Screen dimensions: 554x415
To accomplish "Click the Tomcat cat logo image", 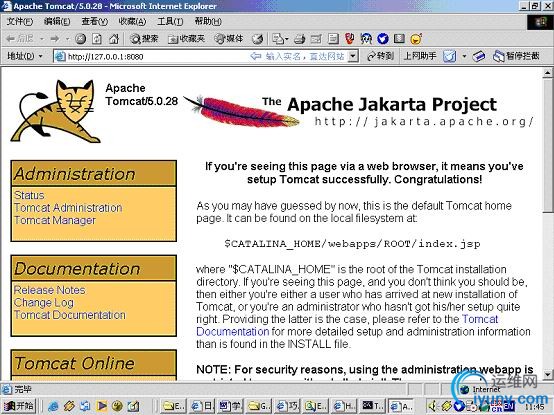I will tap(56, 111).
